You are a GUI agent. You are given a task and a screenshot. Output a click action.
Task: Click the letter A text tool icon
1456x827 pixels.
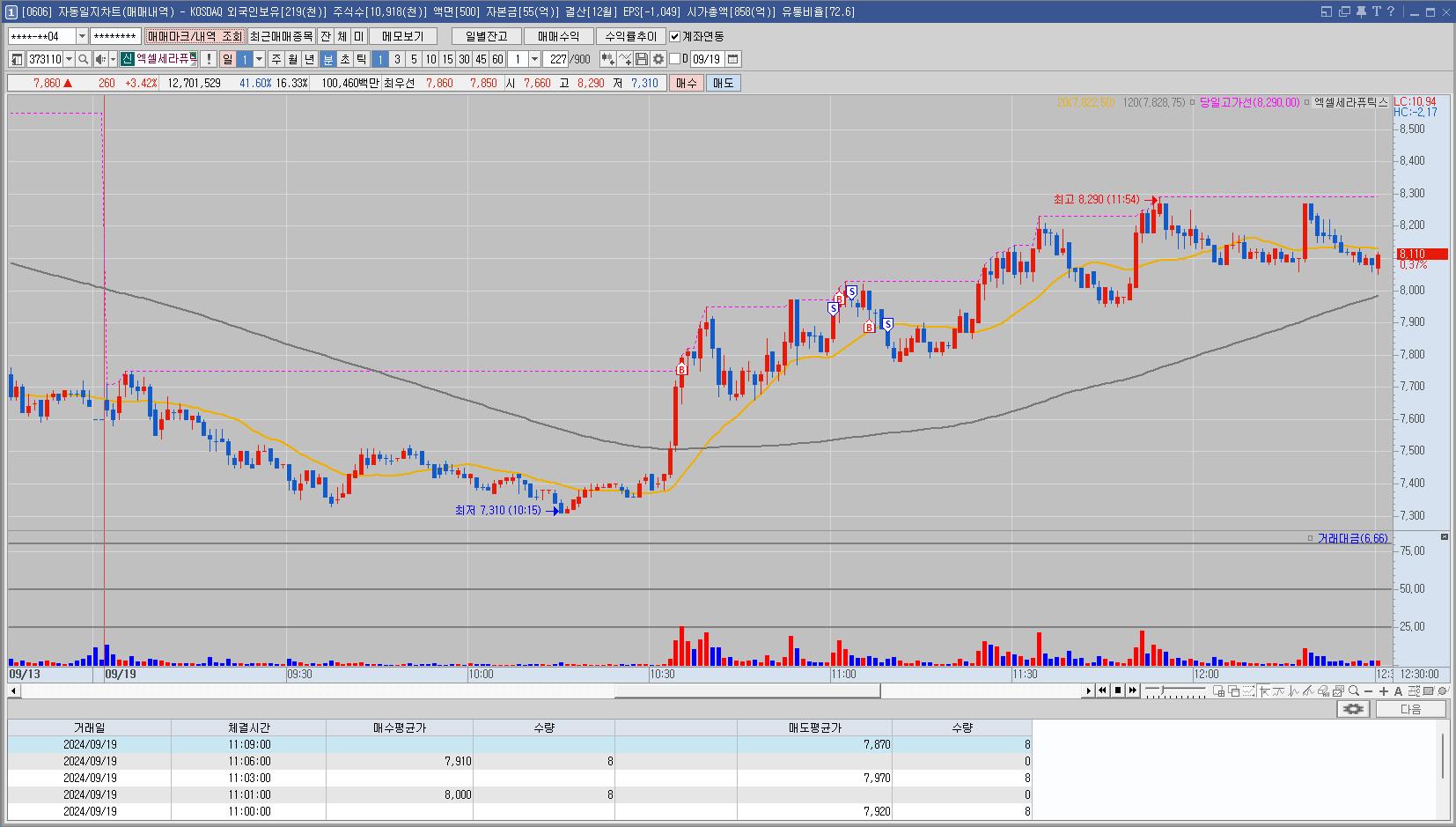pyautogui.click(x=1398, y=691)
